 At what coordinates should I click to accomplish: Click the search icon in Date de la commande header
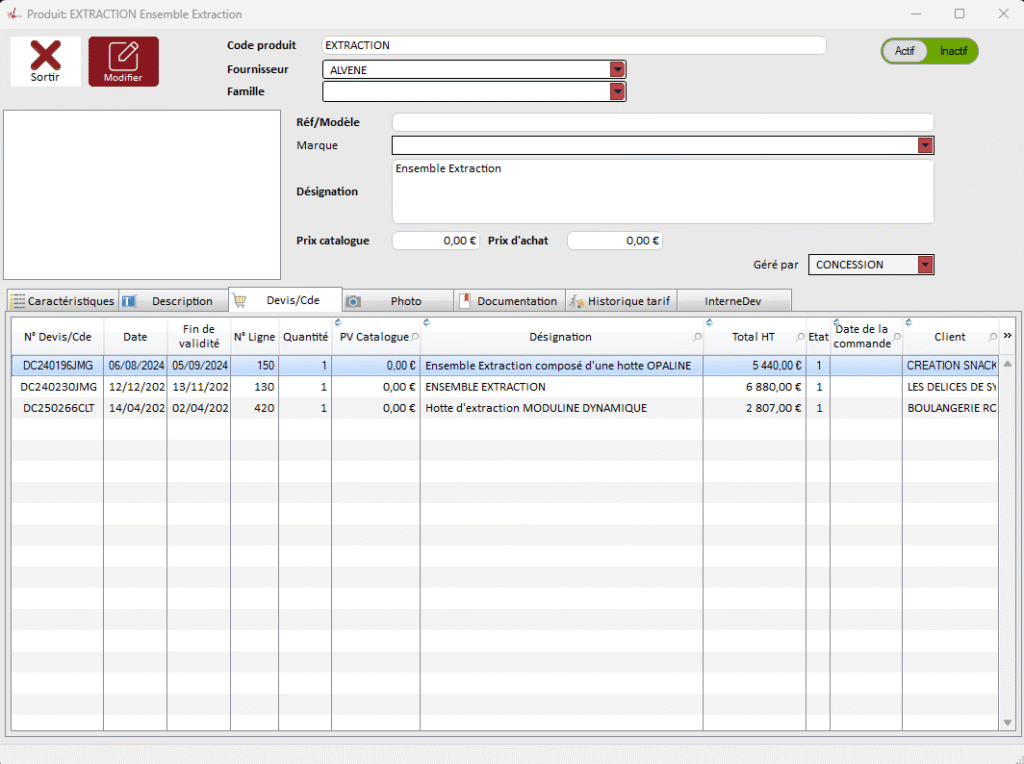(897, 338)
